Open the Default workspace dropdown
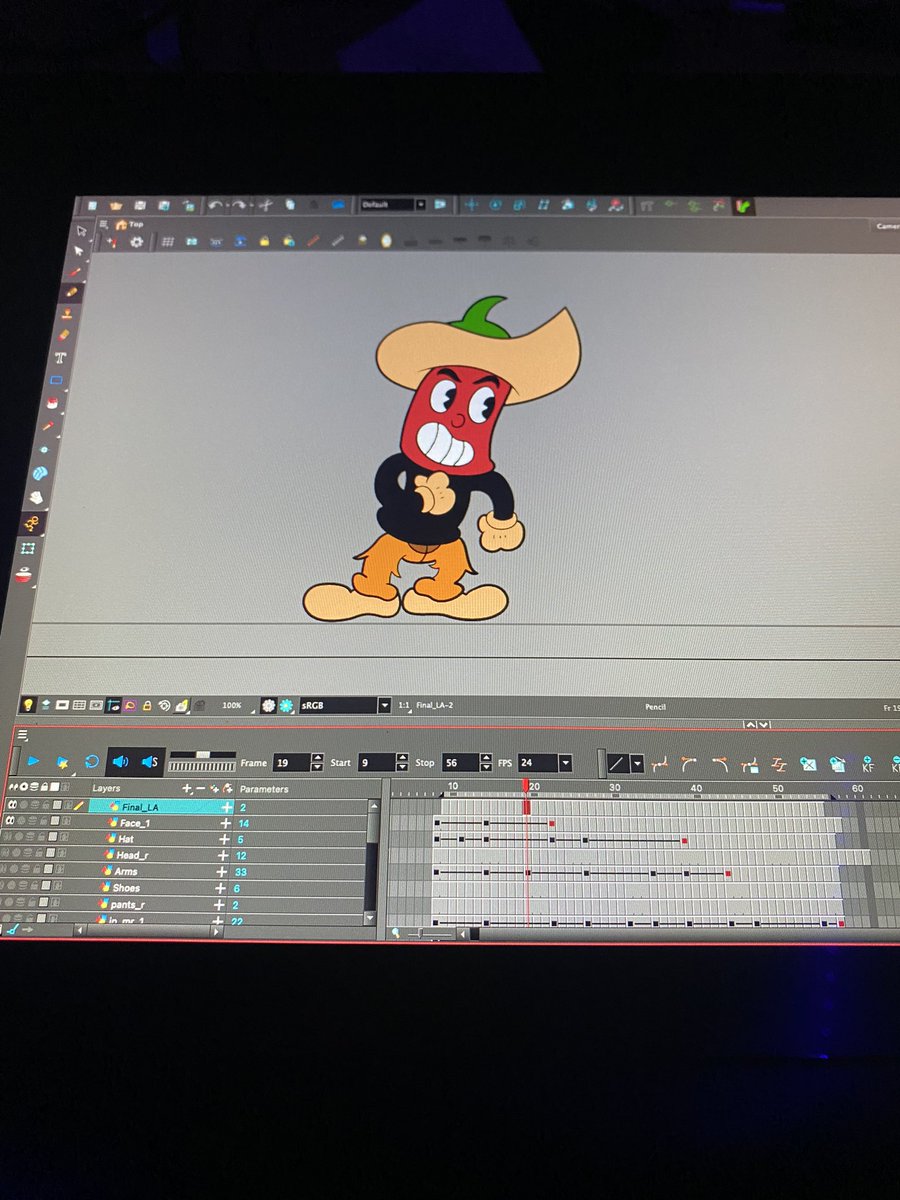Viewport: 900px width, 1200px height. click(x=420, y=204)
